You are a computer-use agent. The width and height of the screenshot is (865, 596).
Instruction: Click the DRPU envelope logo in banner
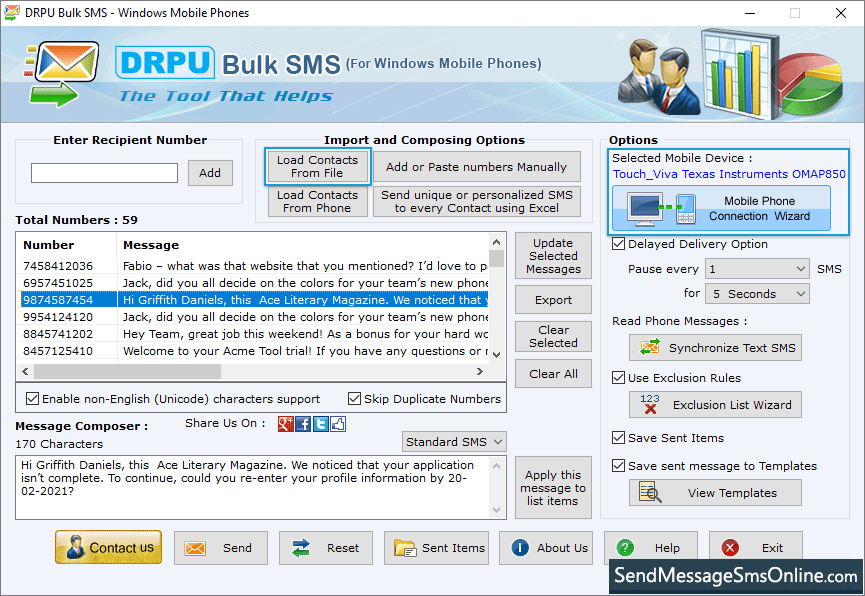62,74
